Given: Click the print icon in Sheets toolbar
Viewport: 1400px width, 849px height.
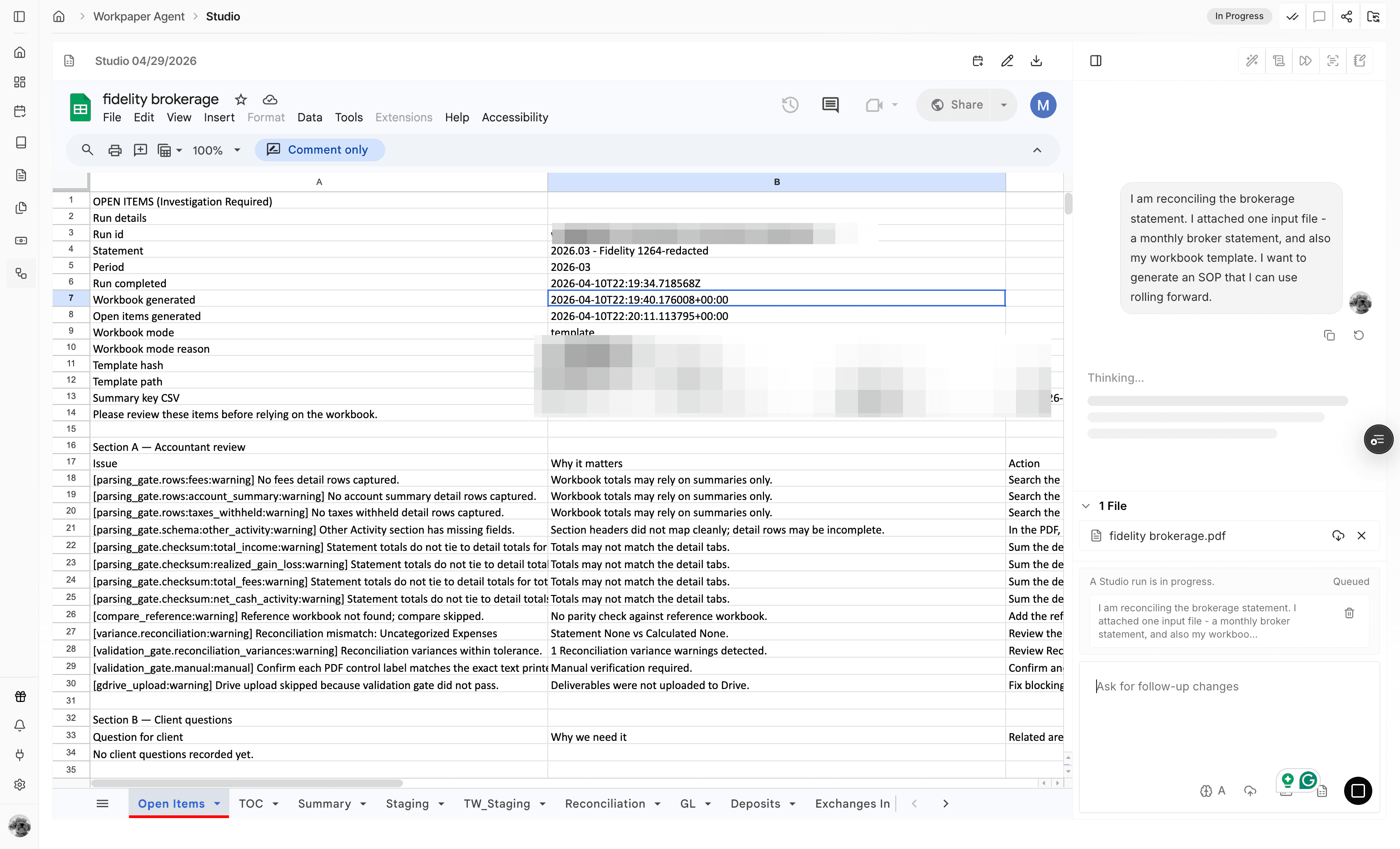Looking at the screenshot, I should click(115, 150).
